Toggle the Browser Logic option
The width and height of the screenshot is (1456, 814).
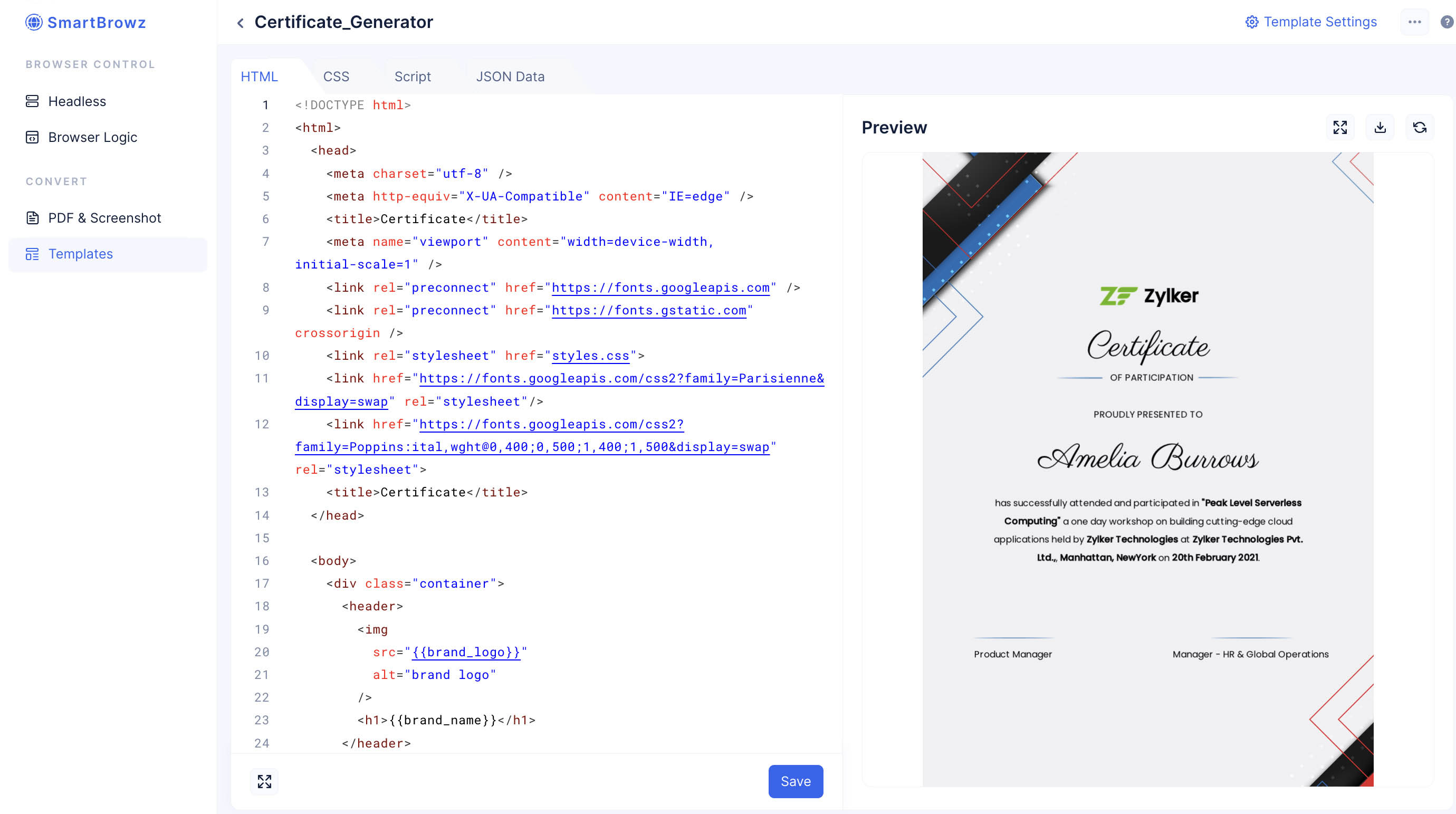[x=93, y=137]
